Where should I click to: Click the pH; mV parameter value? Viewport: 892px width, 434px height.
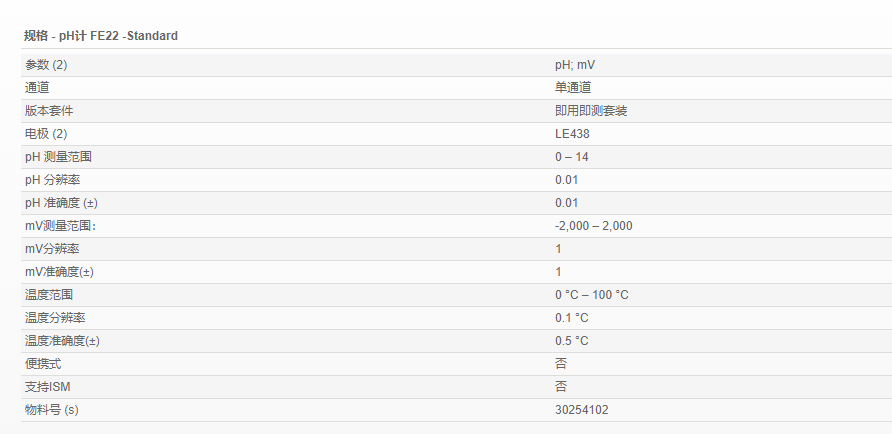(x=575, y=65)
